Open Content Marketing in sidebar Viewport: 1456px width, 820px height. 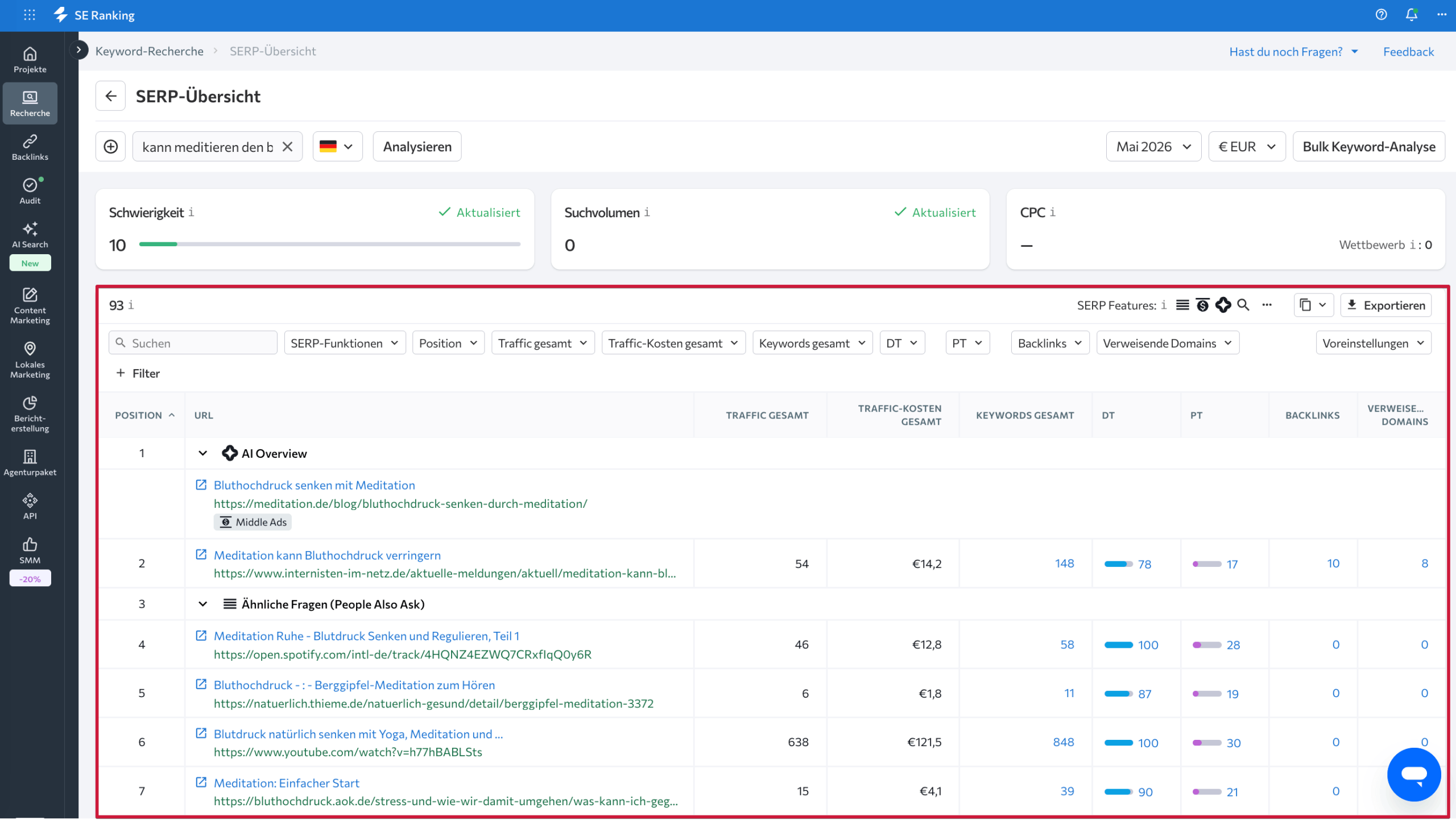coord(30,306)
